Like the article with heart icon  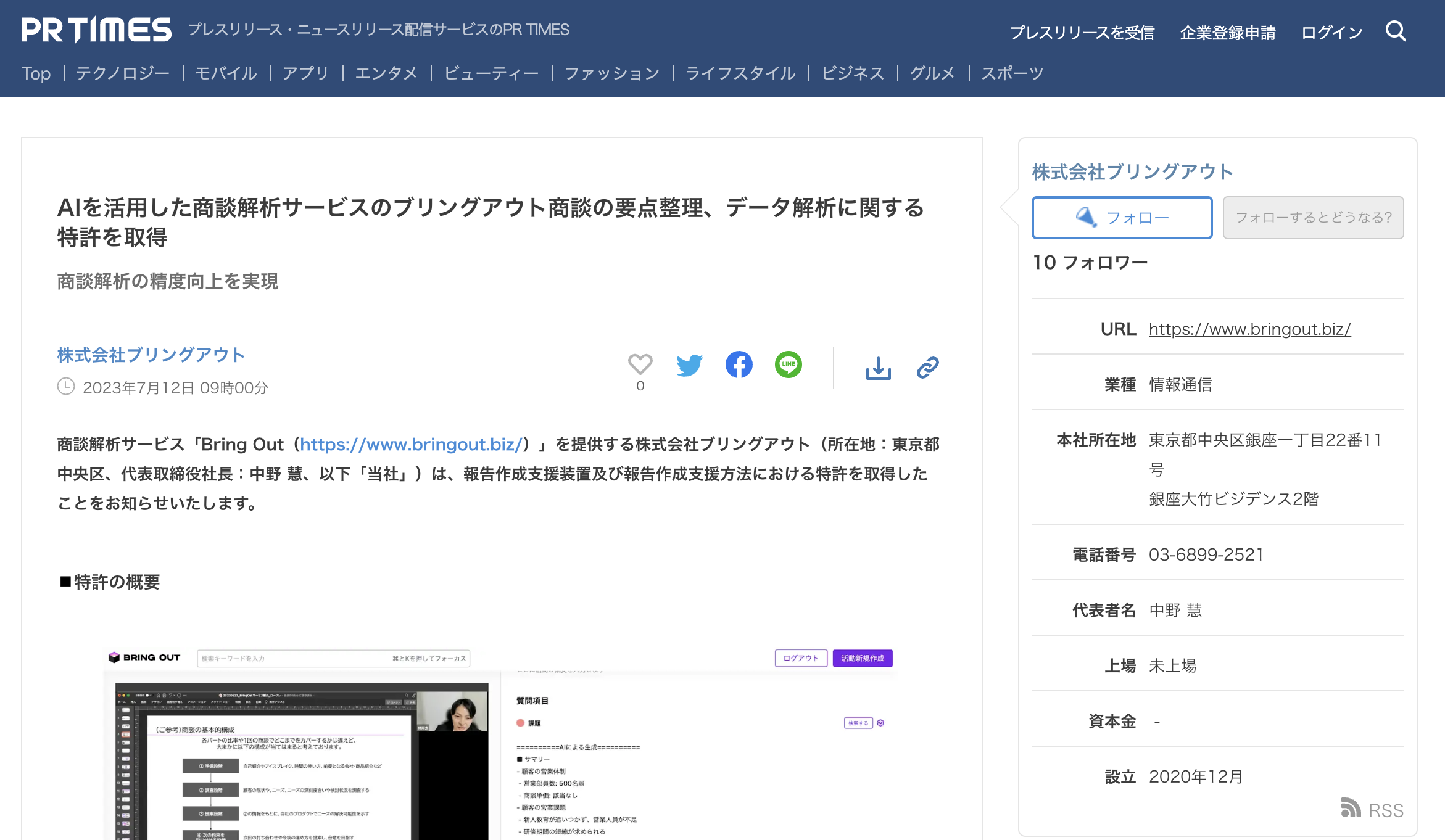pyautogui.click(x=640, y=364)
